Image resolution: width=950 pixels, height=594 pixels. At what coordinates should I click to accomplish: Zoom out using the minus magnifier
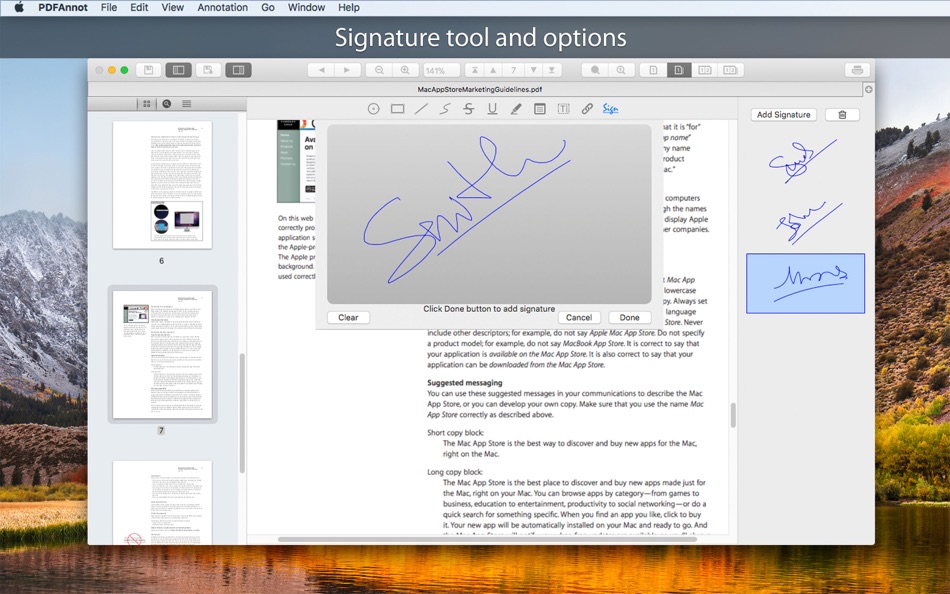379,70
